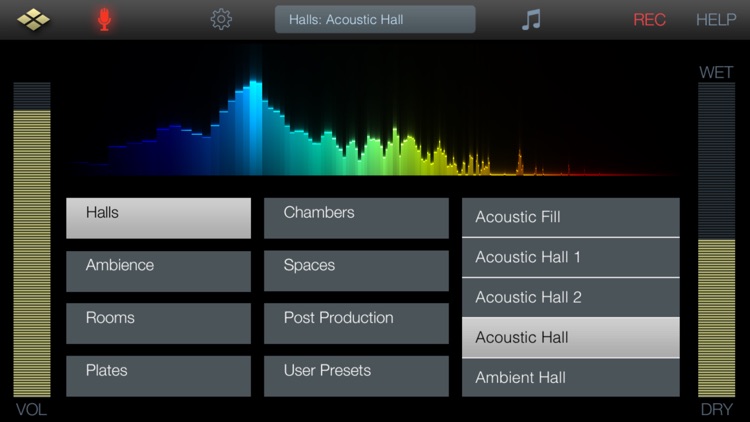The height and width of the screenshot is (422, 750).
Task: Choose the Ambience category
Action: coord(158,271)
